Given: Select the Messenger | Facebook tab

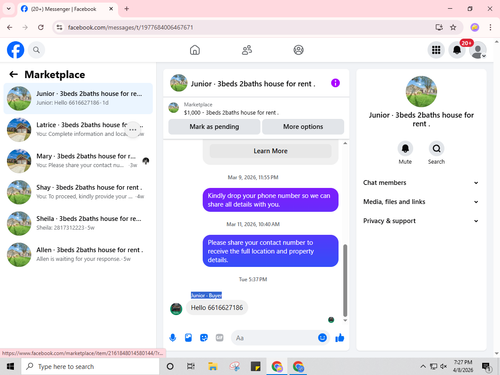Looking at the screenshot, I should [67, 9].
